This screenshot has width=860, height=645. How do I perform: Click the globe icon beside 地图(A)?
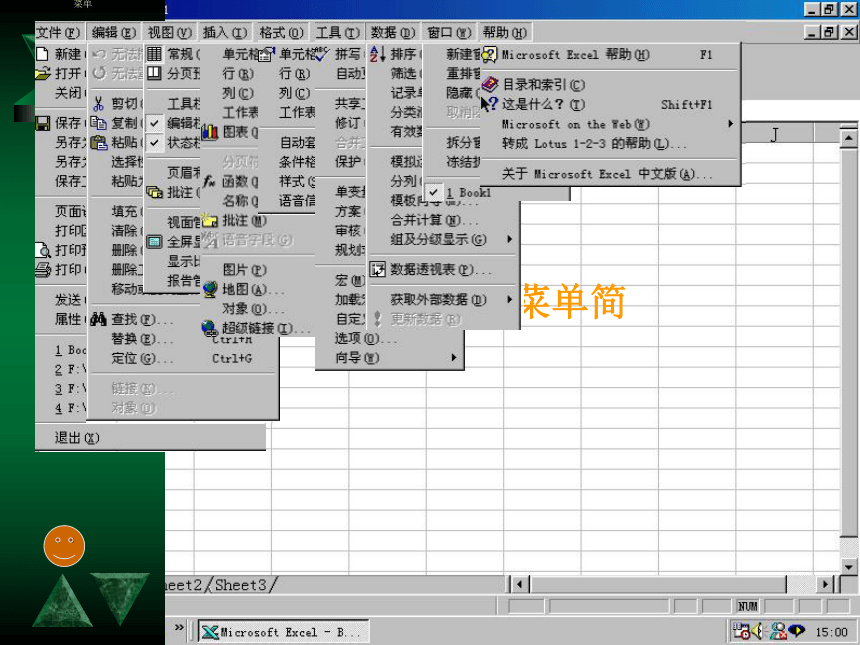pyautogui.click(x=210, y=289)
